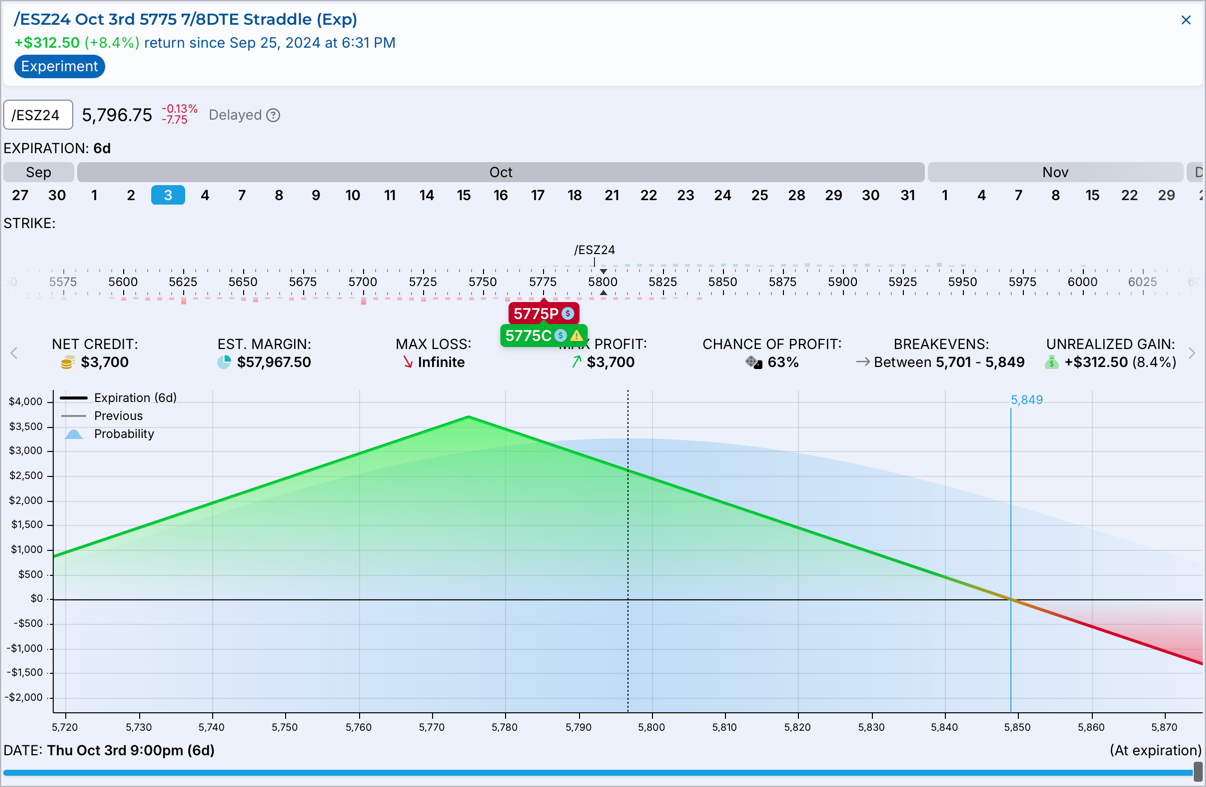The height and width of the screenshot is (787, 1206).
Task: Click the Max Loss red arrow icon
Action: coord(407,362)
